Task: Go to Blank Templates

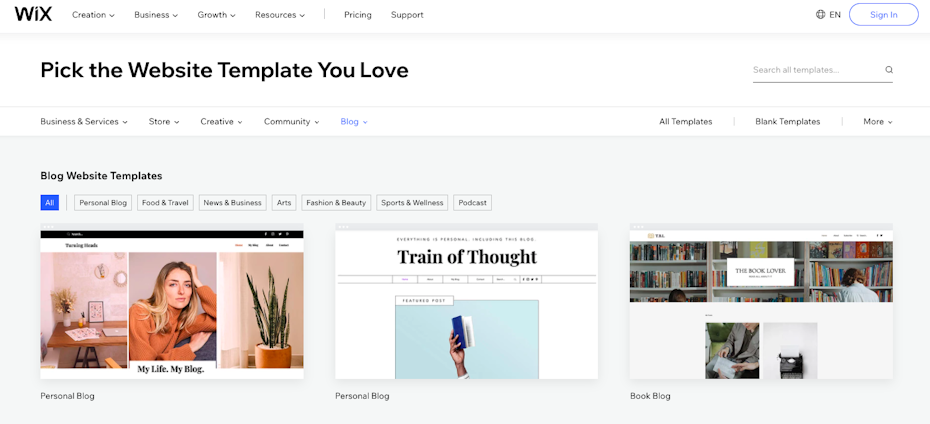Action: pos(787,122)
